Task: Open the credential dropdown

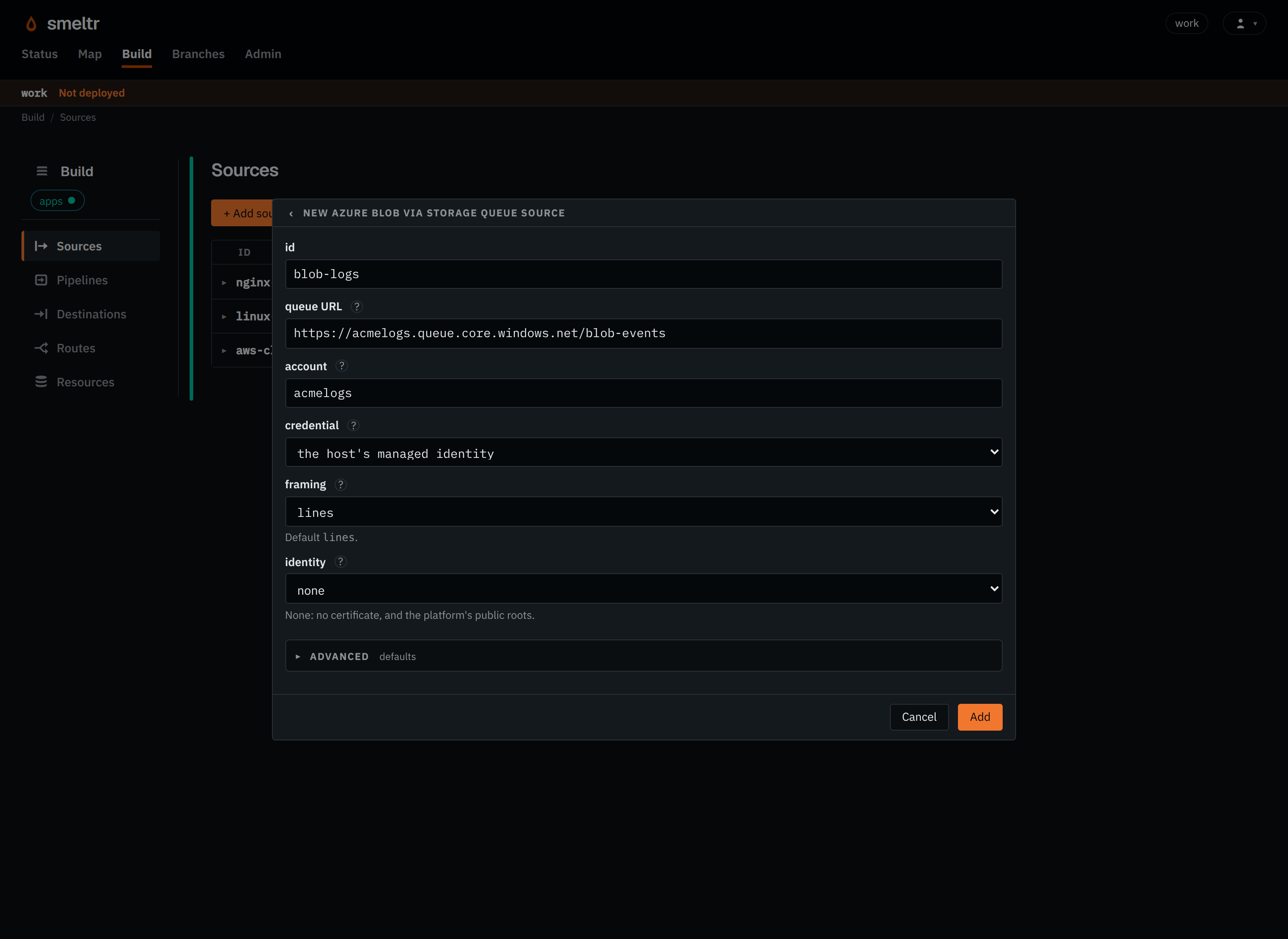Action: tap(644, 453)
